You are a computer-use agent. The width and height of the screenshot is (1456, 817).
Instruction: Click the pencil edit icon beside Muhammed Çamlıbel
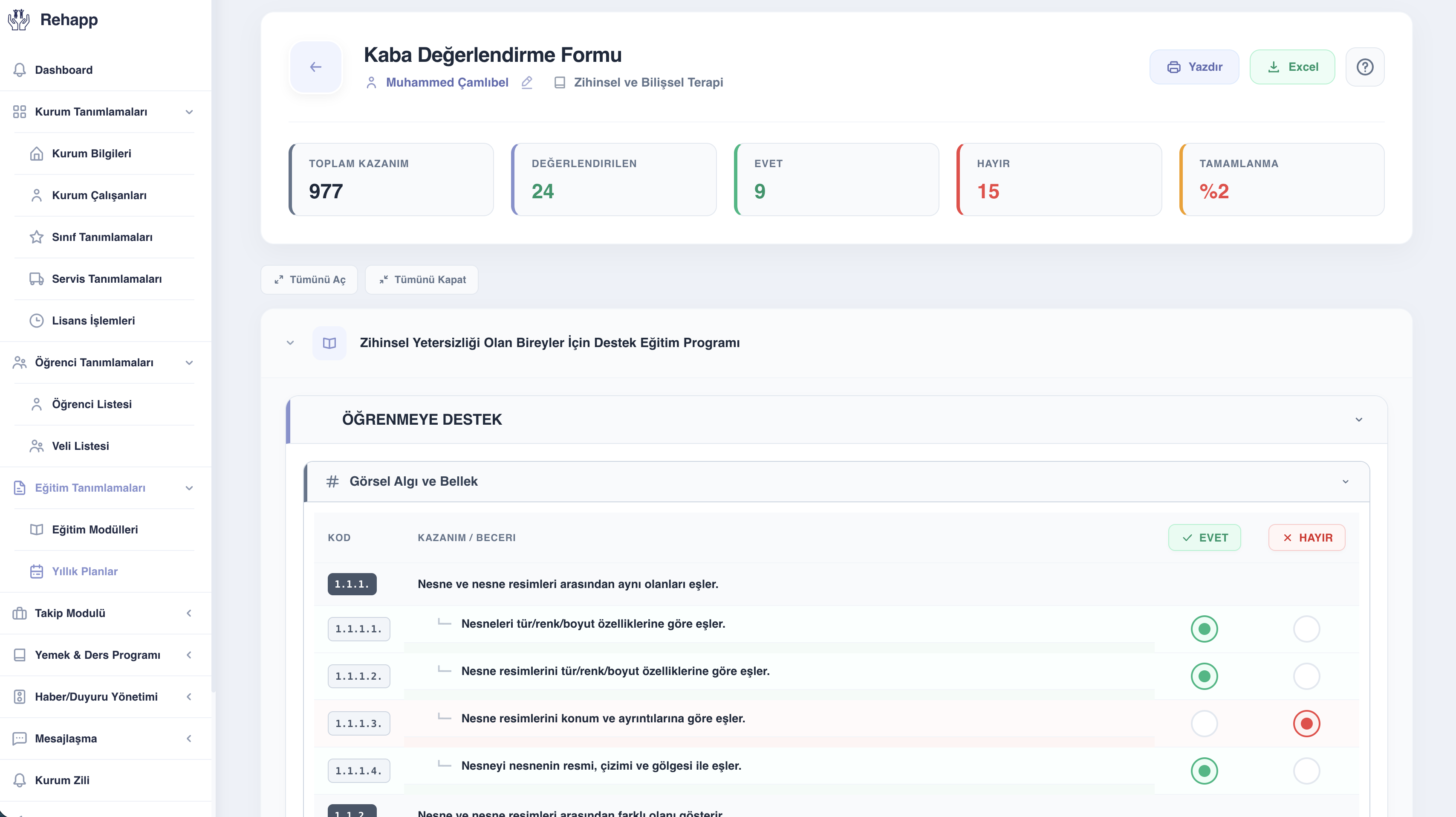pos(527,83)
